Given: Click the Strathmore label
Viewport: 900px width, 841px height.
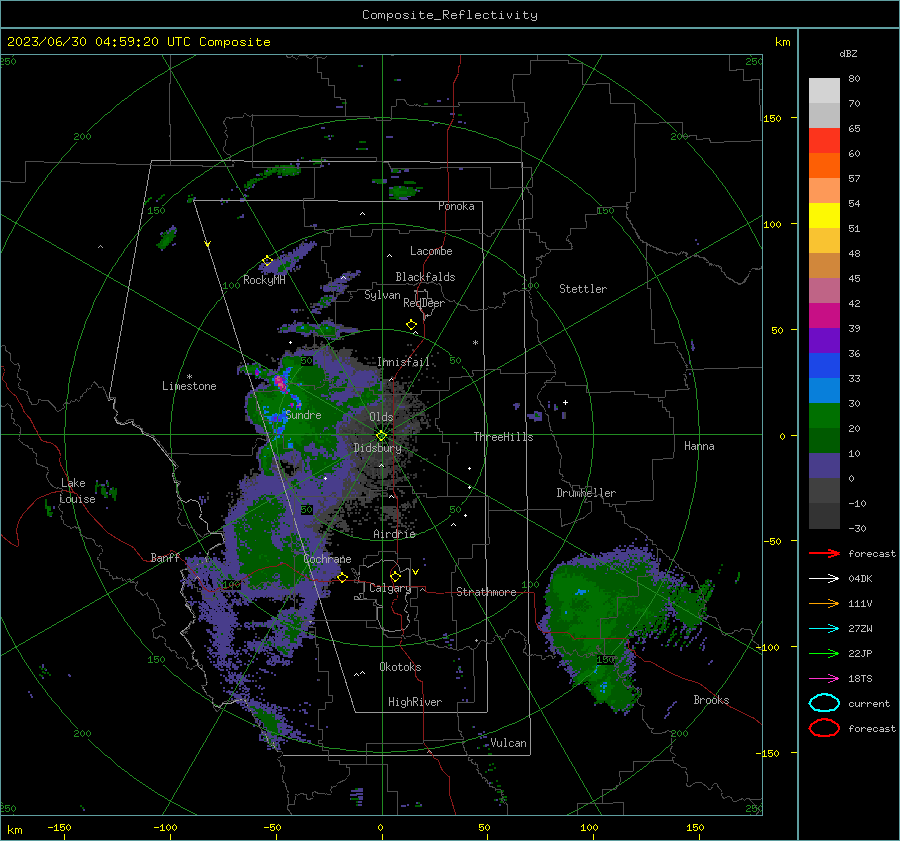Looking at the screenshot, I should click(486, 592).
